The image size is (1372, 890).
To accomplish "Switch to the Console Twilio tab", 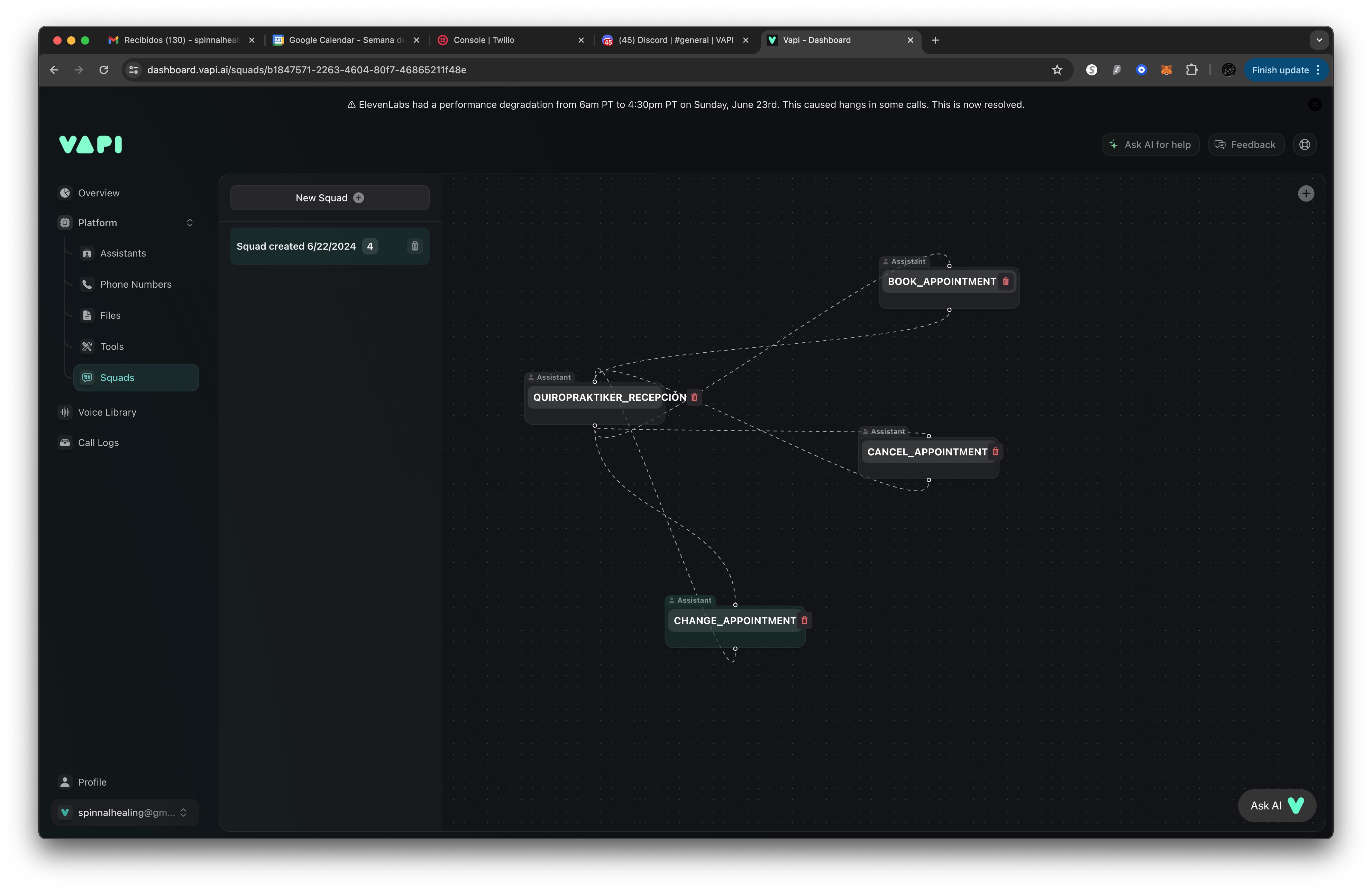I will point(484,40).
